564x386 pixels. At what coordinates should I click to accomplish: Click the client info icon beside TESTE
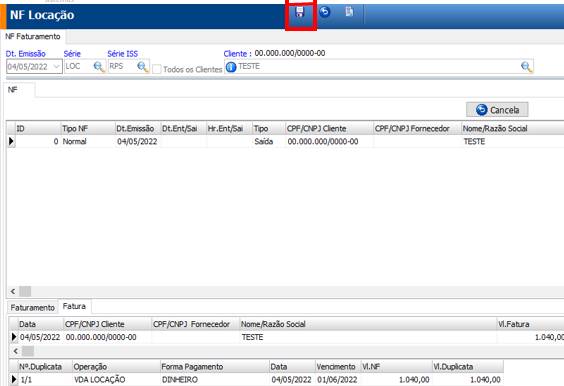[x=231, y=67]
